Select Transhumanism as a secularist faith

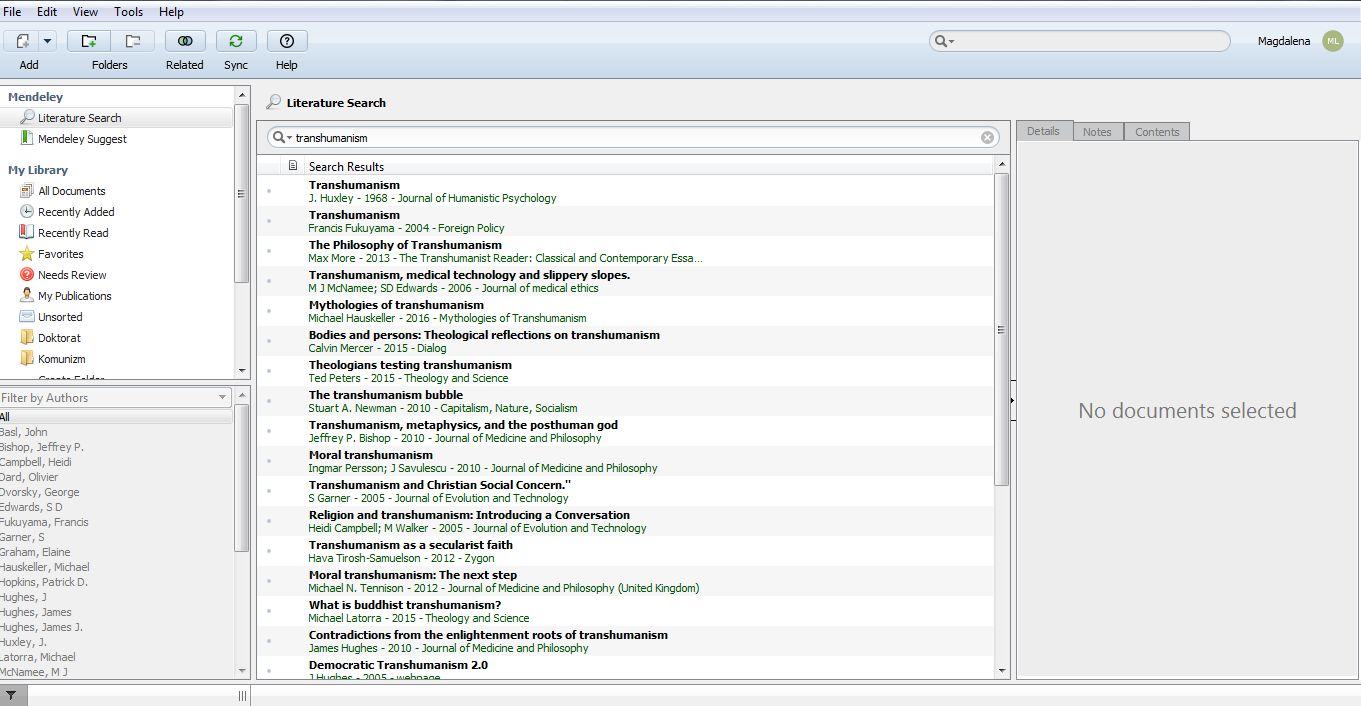pos(626,551)
